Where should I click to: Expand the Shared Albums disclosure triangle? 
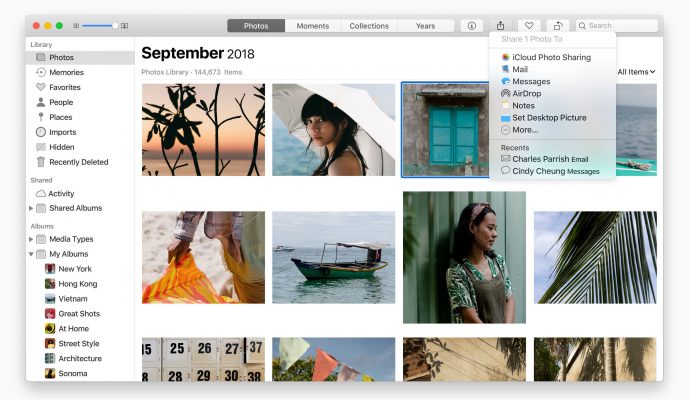pos(31,208)
